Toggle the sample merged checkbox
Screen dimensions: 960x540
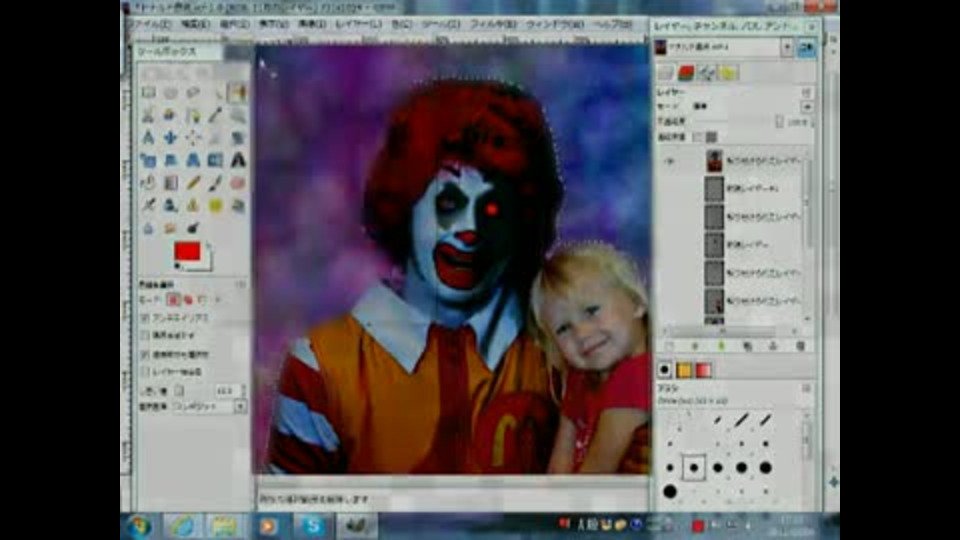[x=145, y=371]
